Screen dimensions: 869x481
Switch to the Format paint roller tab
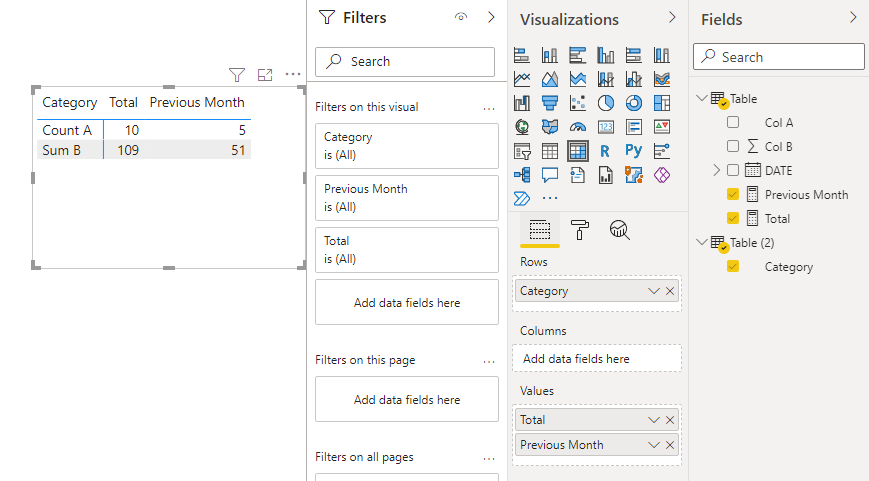tap(579, 229)
